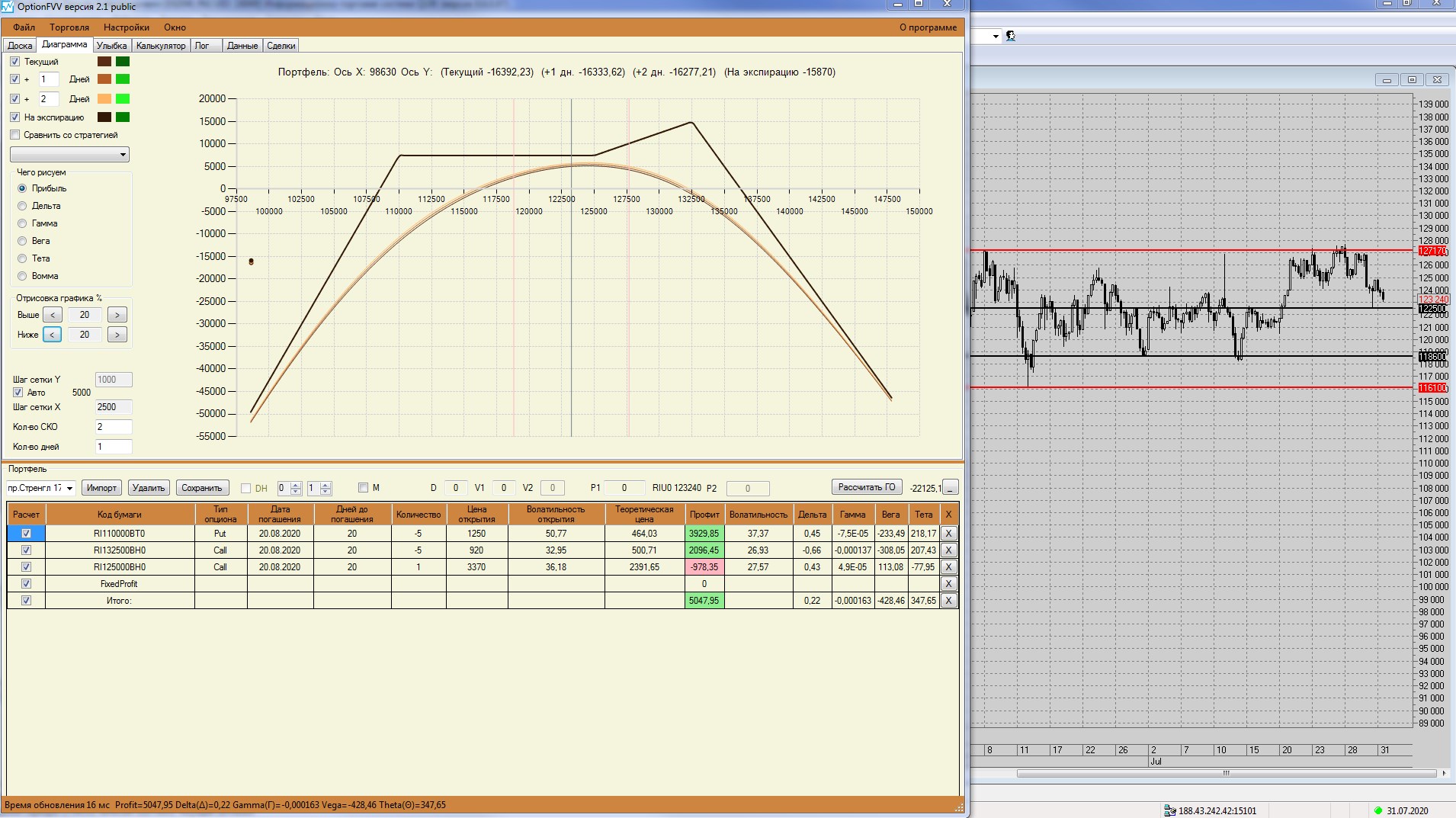Open the strategy comparison dropdown
Screen dimensions: 1456x818
click(69, 155)
